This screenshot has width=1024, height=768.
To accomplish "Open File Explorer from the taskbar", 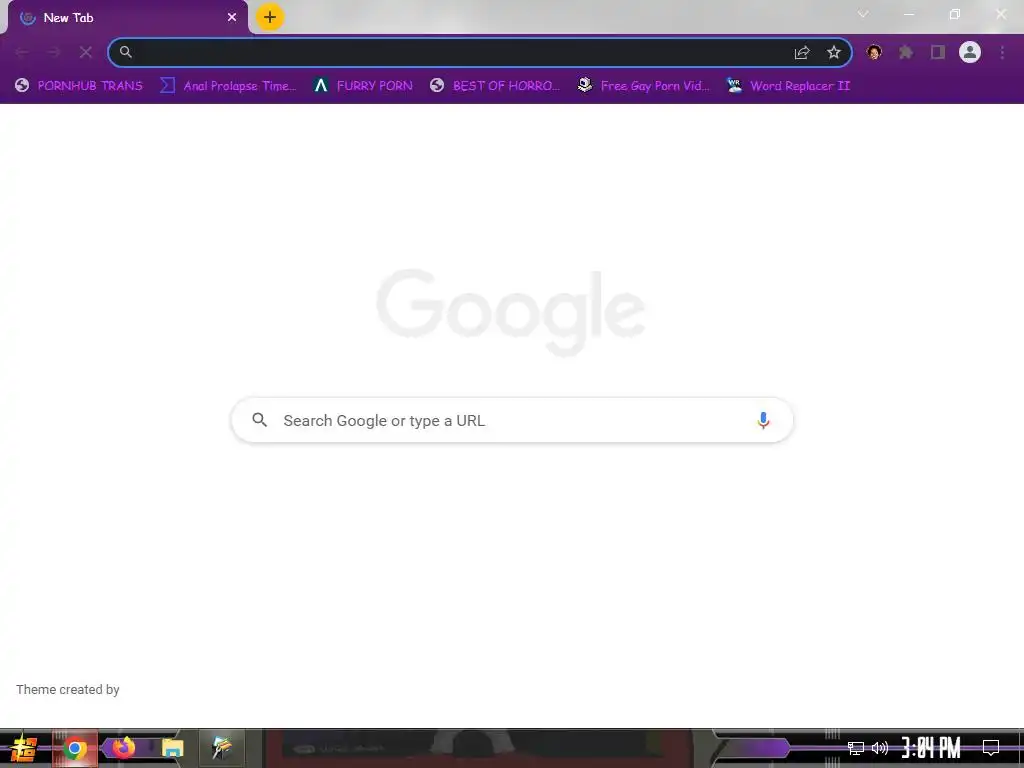I will [172, 748].
